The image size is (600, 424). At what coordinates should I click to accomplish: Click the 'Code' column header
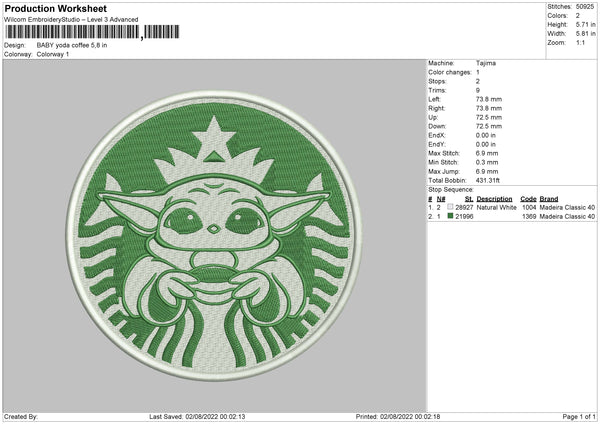point(528,199)
